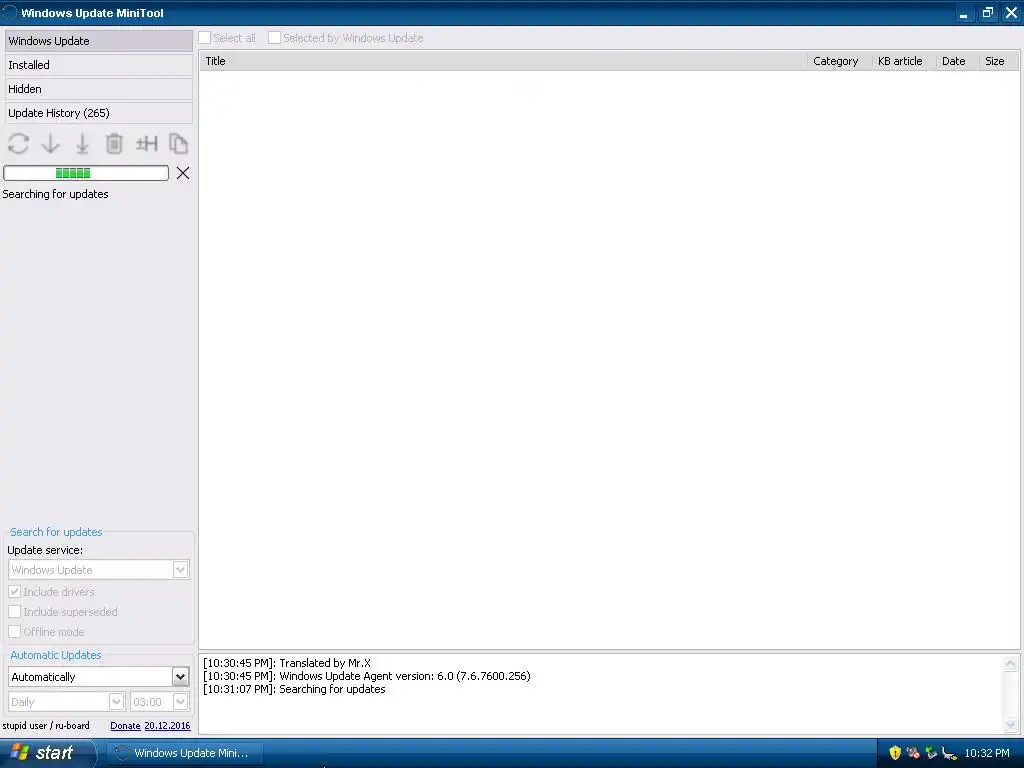This screenshot has height=768, width=1024.
Task: Toggle Selected by Windows Update checkbox
Action: tap(274, 38)
